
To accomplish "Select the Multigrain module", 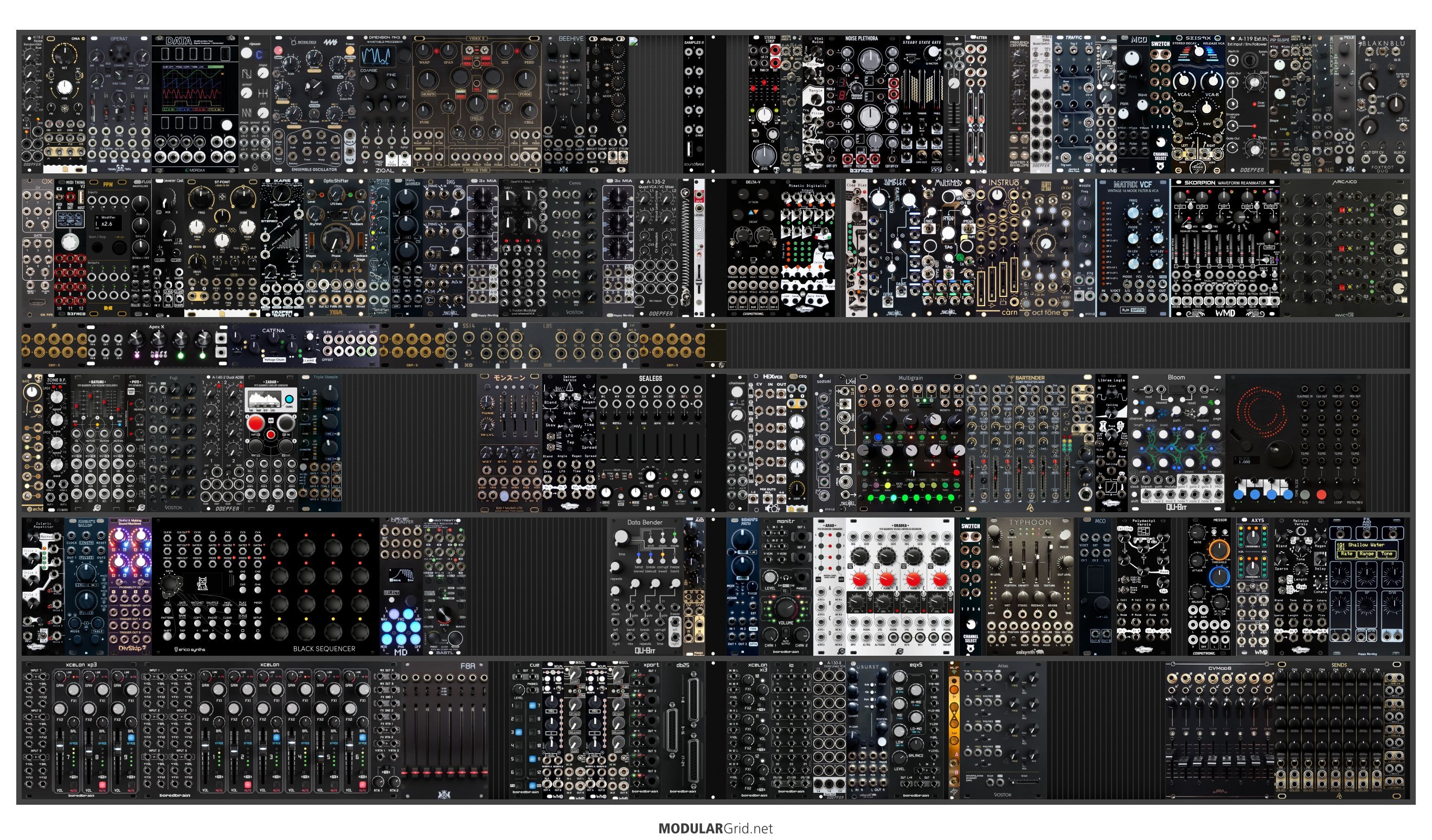I will [x=911, y=442].
